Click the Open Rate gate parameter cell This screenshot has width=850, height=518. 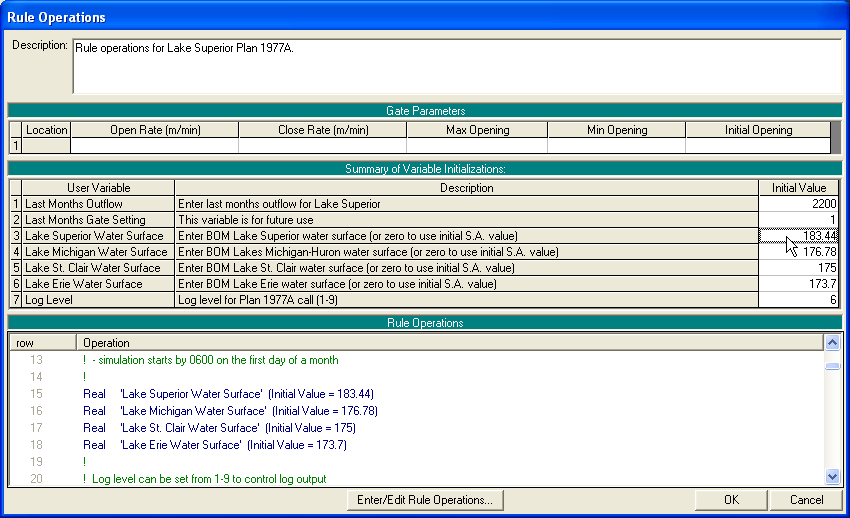154,146
